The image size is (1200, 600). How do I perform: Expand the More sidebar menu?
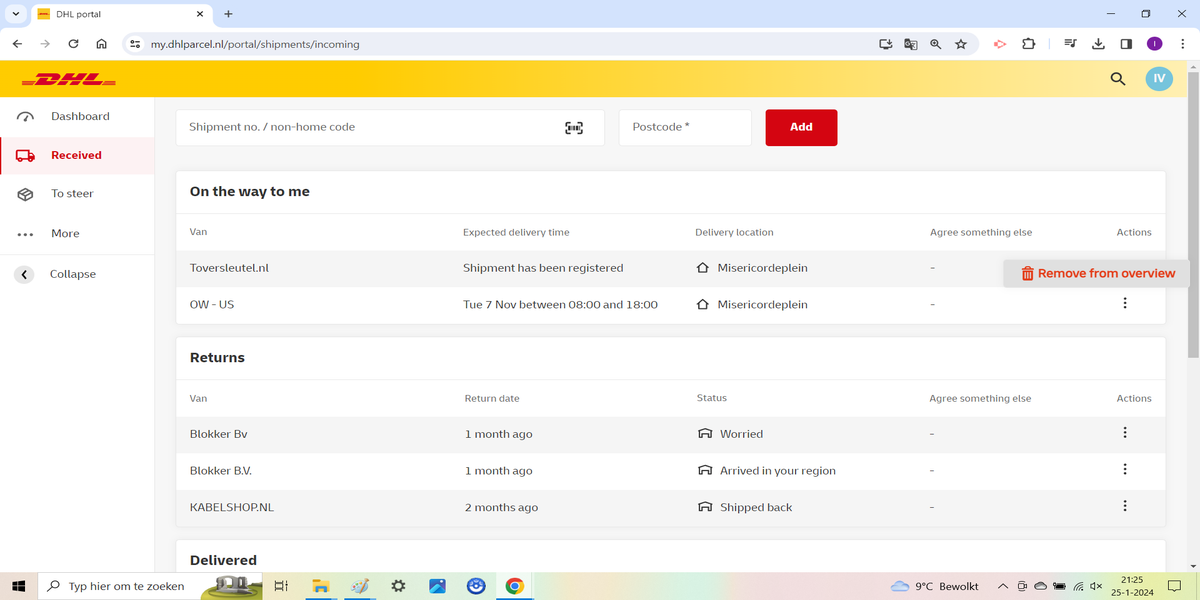click(x=65, y=234)
